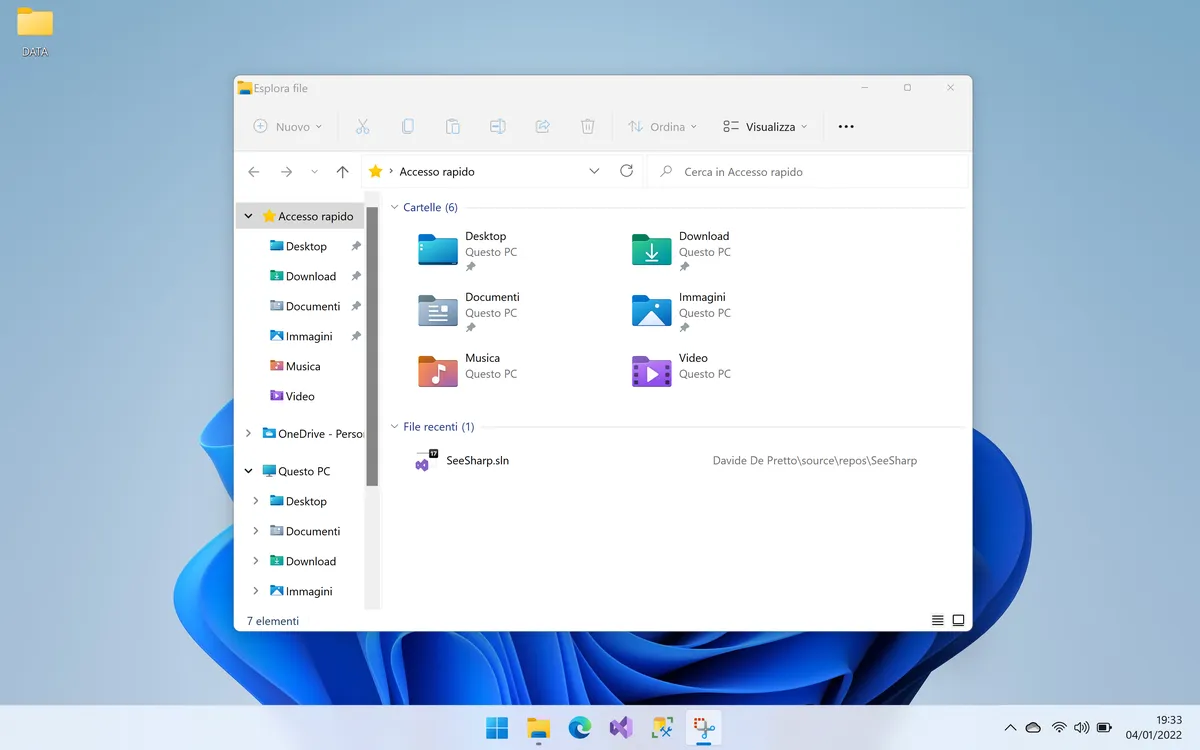Click the OneDrive cloud tray icon
Image resolution: width=1200 pixels, height=750 pixels.
point(1034,727)
